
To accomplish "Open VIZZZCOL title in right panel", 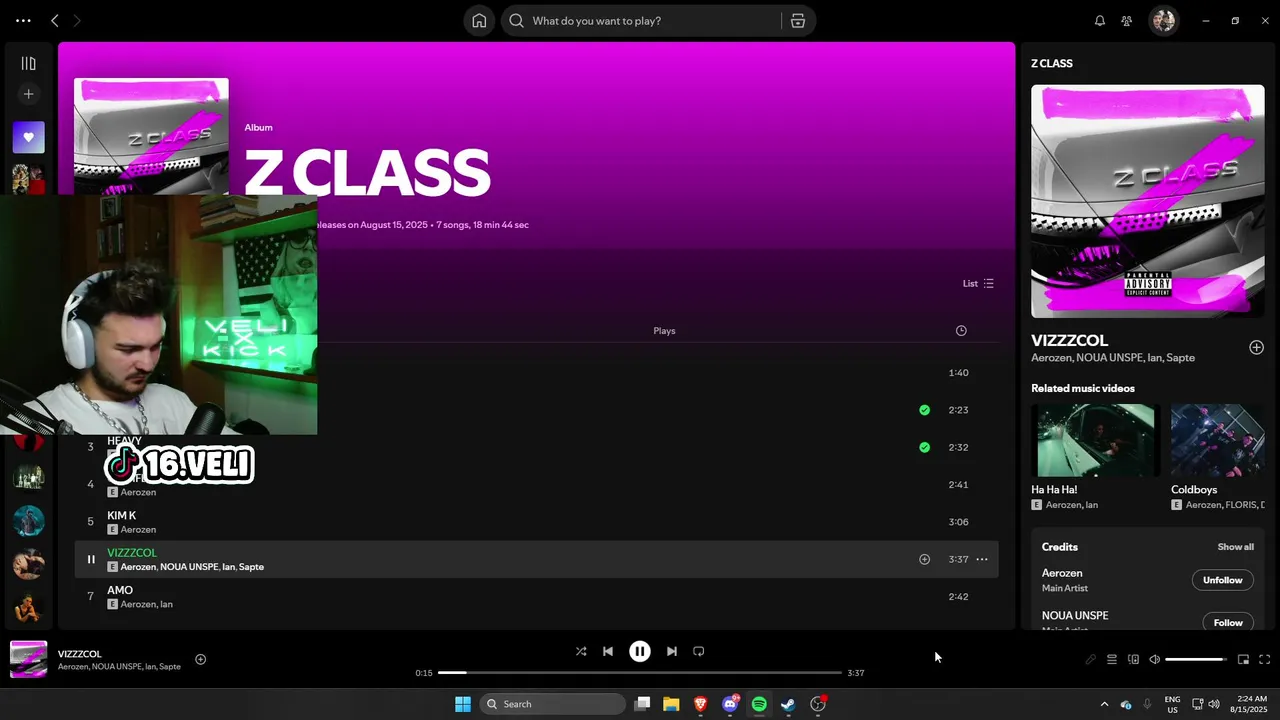I will (x=1069, y=341).
